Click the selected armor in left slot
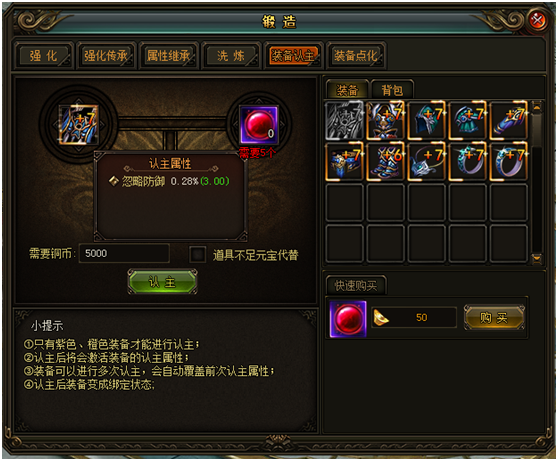Screen dimensions: 558x461 (78, 124)
